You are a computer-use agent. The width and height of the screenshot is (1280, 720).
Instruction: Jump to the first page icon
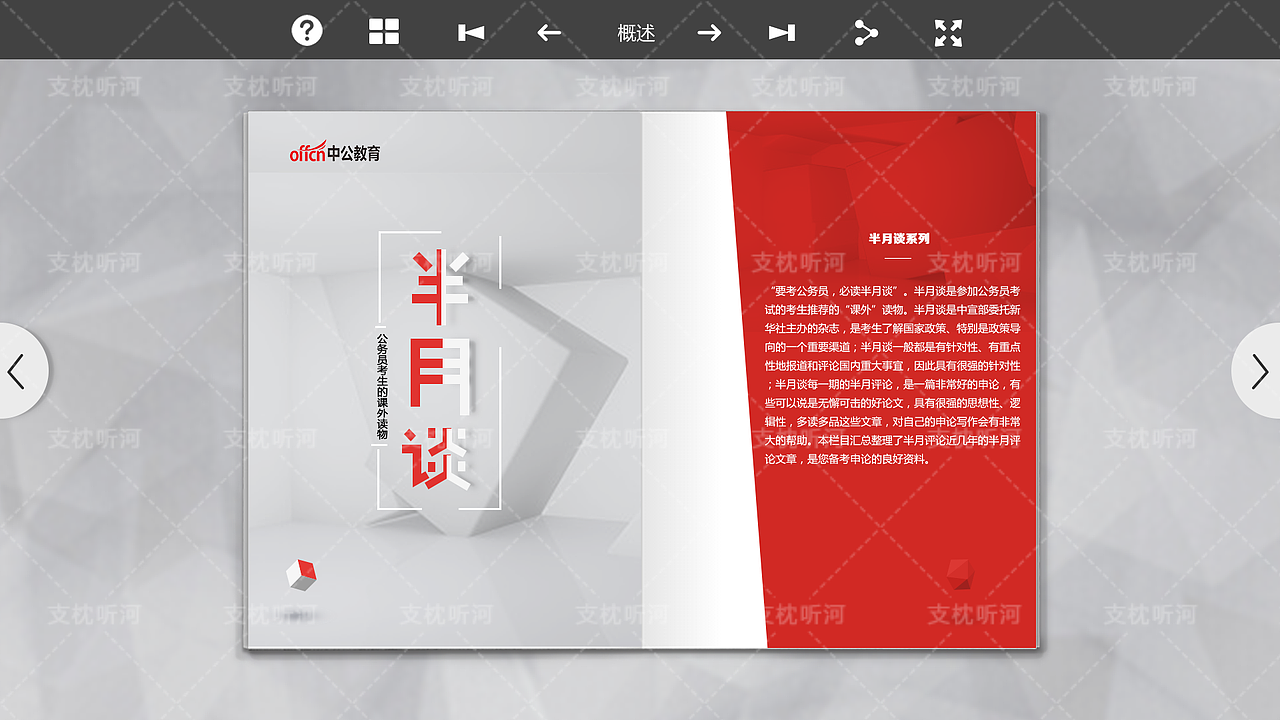point(472,31)
